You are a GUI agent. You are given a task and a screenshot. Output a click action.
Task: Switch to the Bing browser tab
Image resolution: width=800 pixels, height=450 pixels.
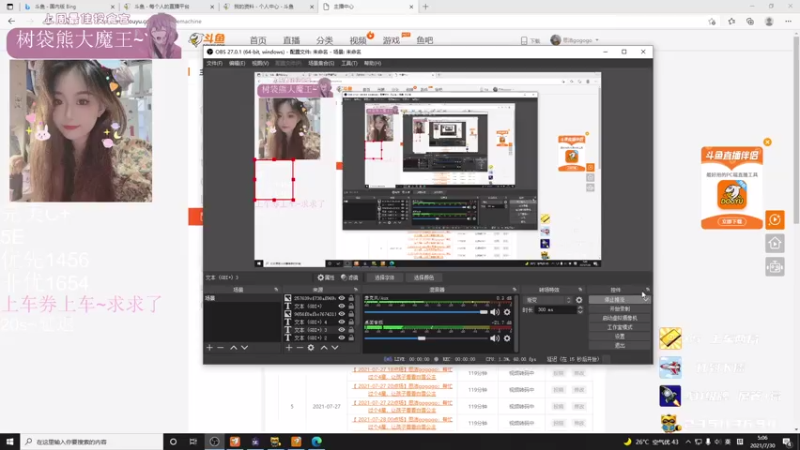click(x=68, y=7)
